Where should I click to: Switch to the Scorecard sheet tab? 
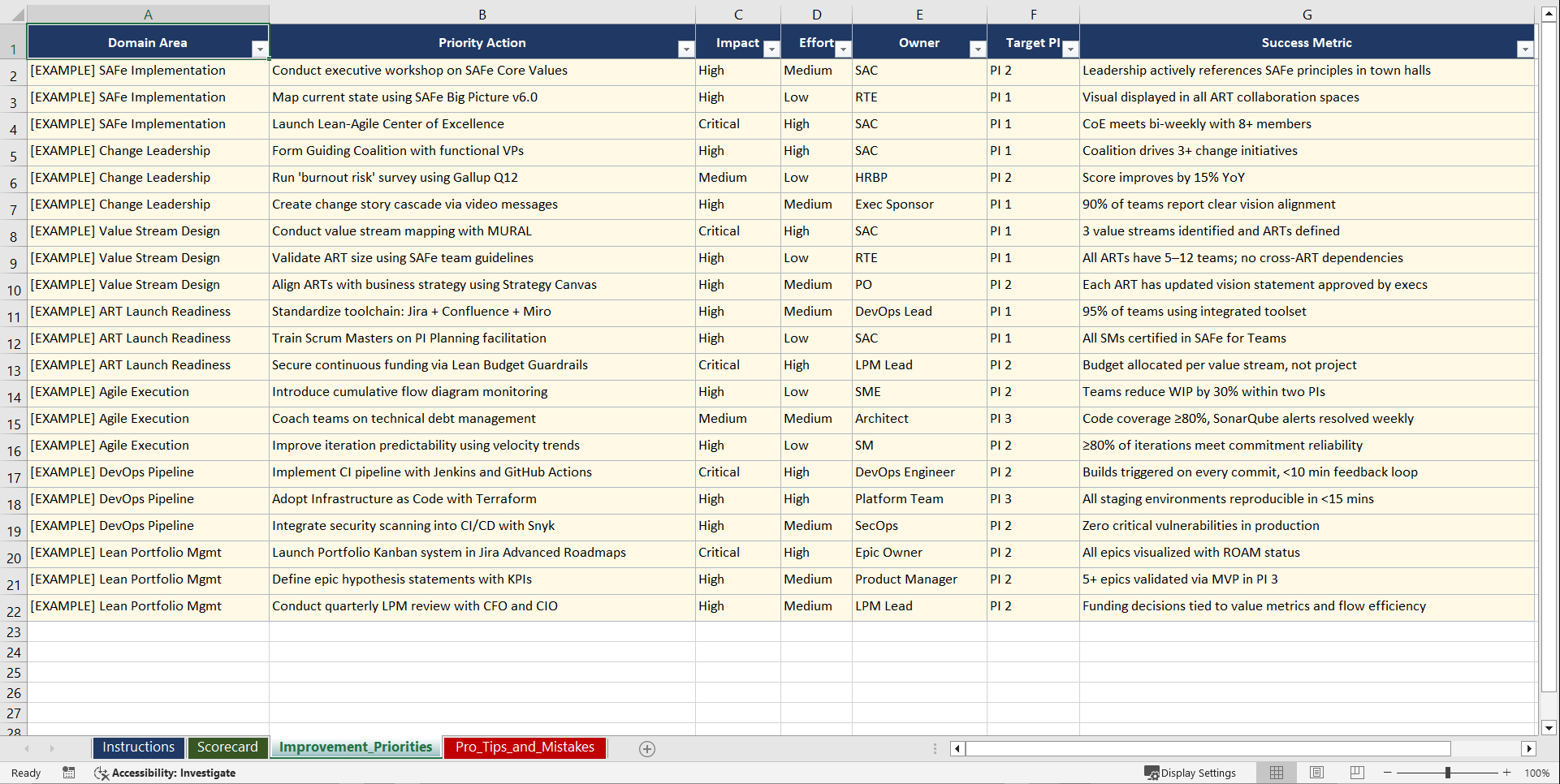tap(227, 747)
